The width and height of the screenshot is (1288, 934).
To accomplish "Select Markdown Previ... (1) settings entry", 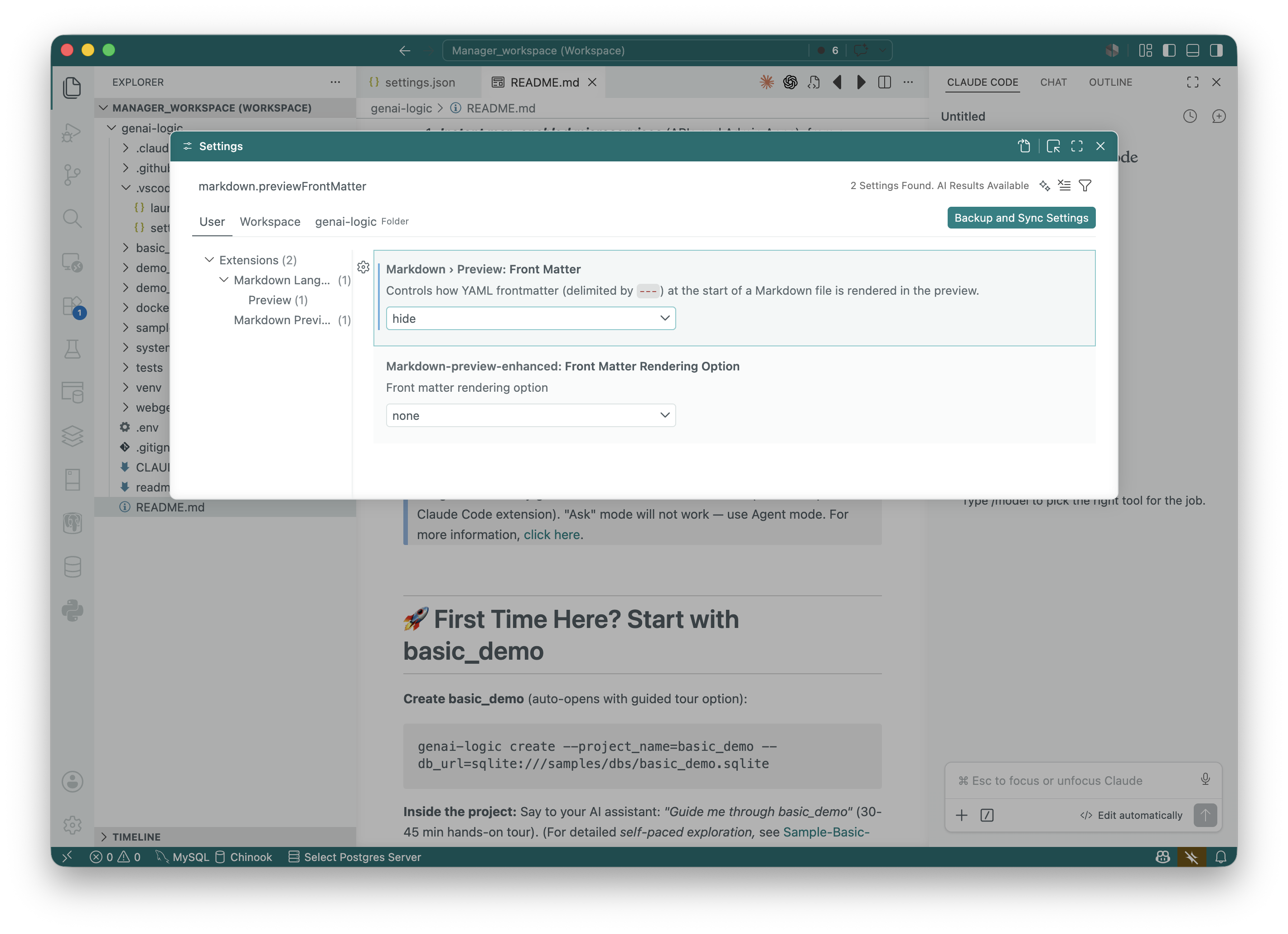I will tap(292, 320).
